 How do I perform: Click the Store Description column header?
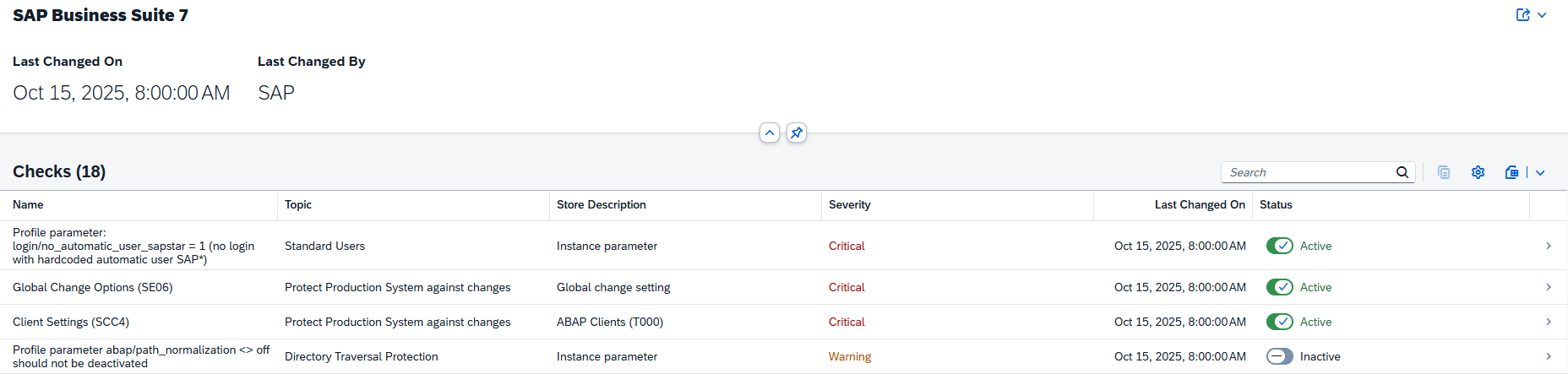coord(601,205)
